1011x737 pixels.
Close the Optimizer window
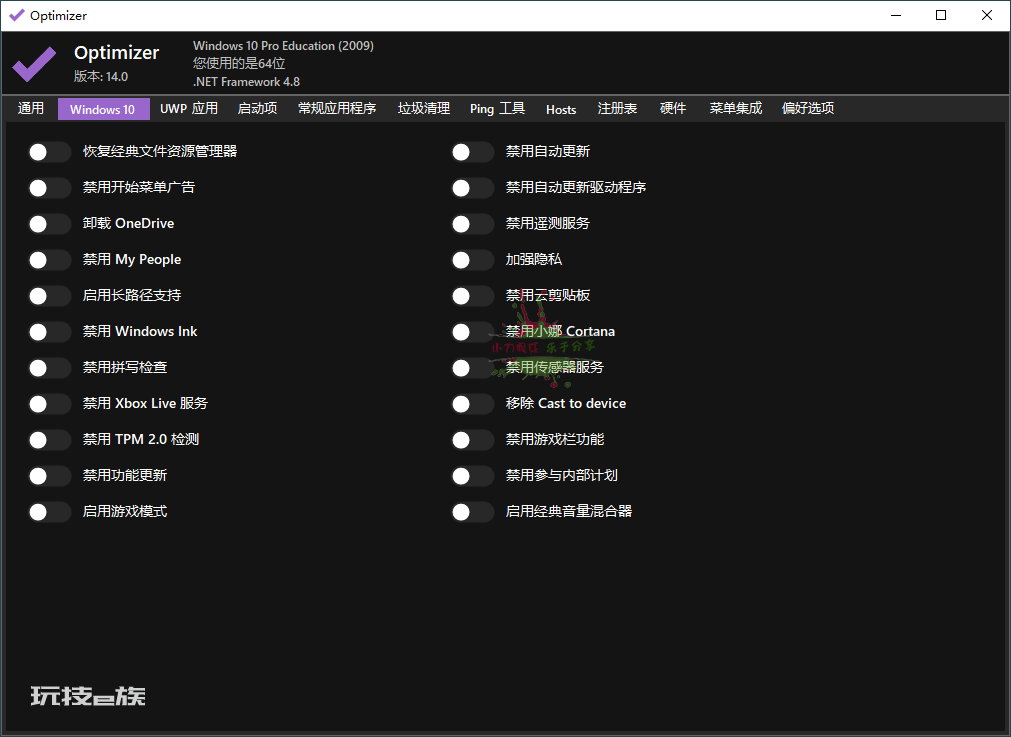[986, 15]
